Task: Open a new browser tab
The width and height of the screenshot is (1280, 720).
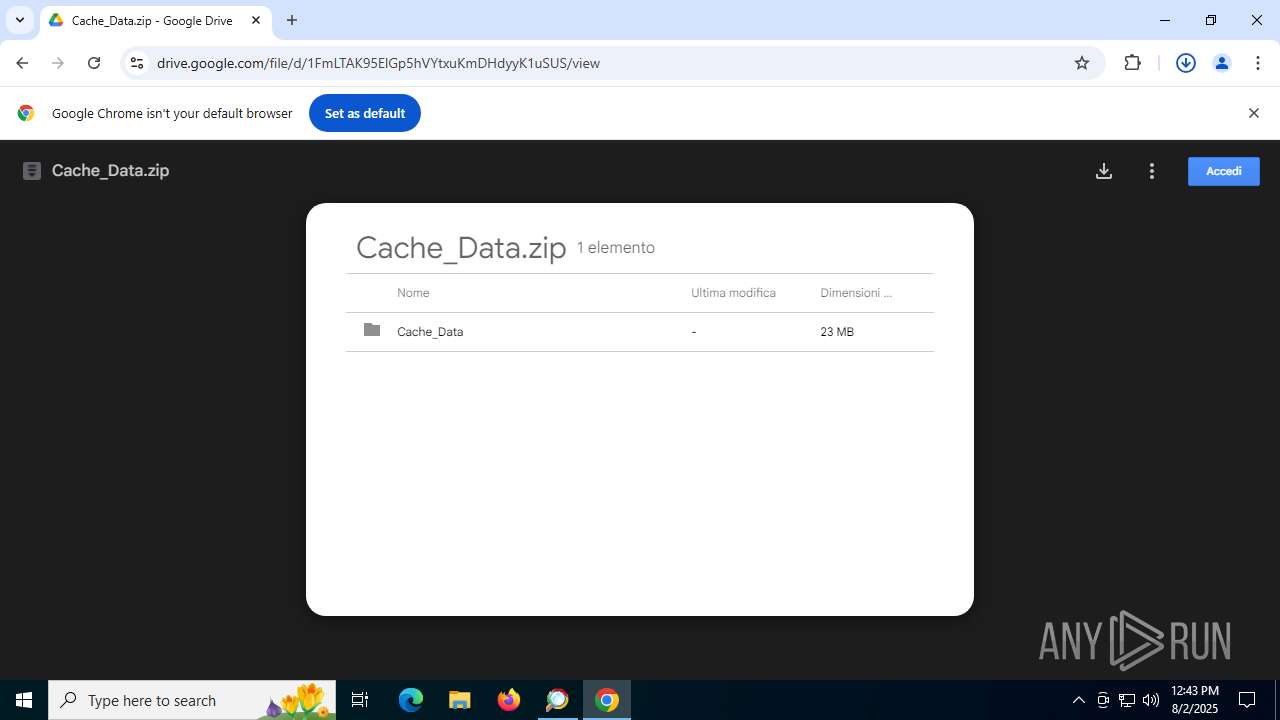Action: (292, 20)
